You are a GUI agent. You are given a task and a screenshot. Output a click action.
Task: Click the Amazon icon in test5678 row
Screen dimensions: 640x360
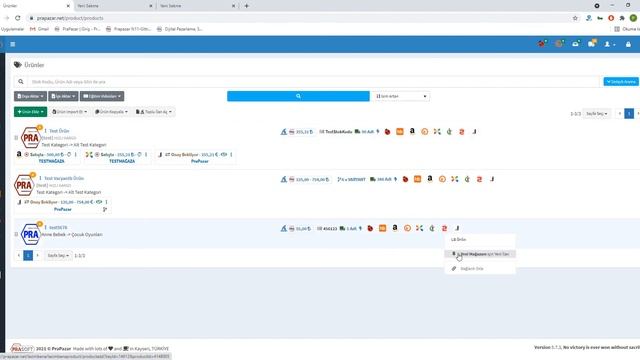pyautogui.click(x=395, y=228)
